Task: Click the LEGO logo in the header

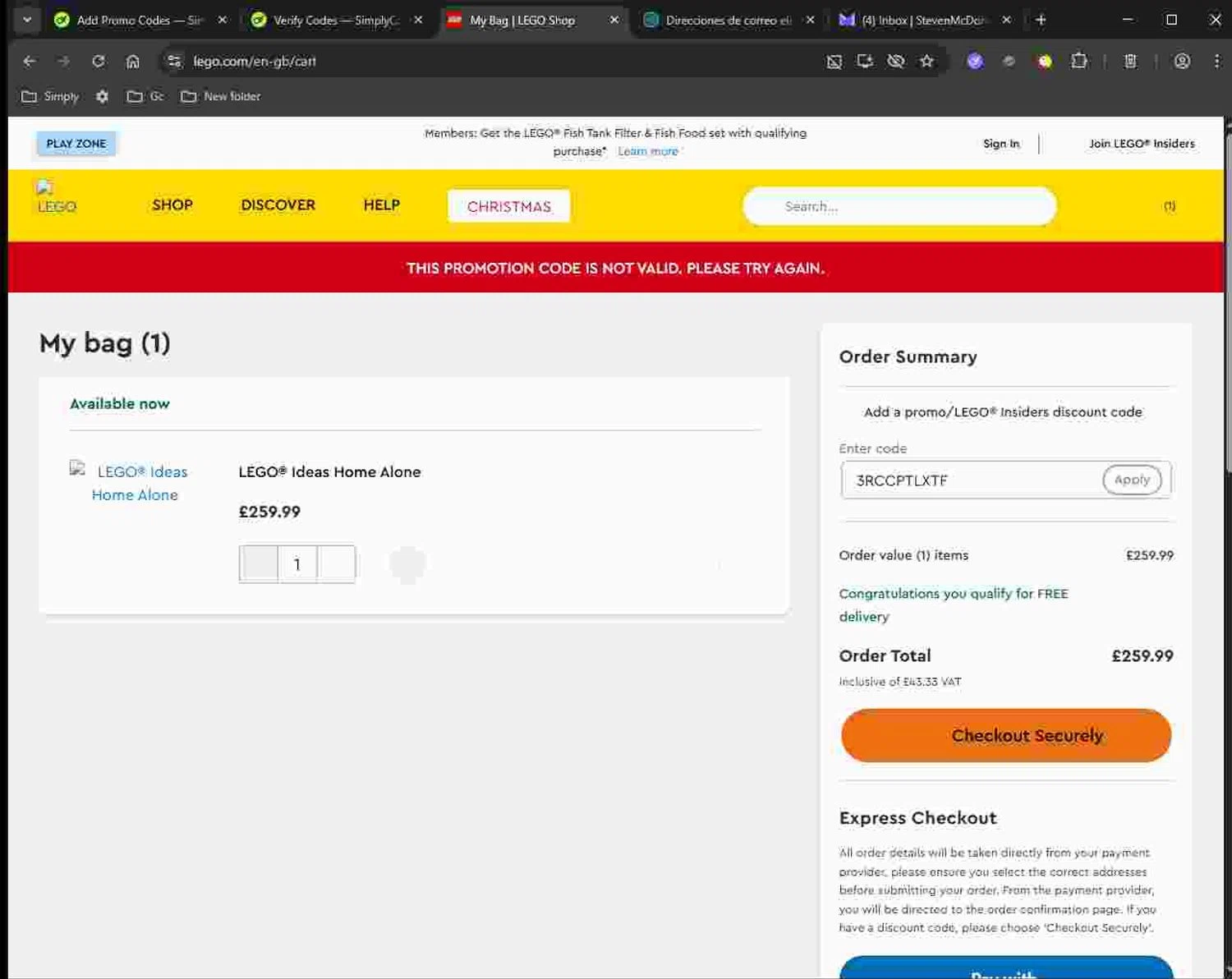Action: pos(57,197)
